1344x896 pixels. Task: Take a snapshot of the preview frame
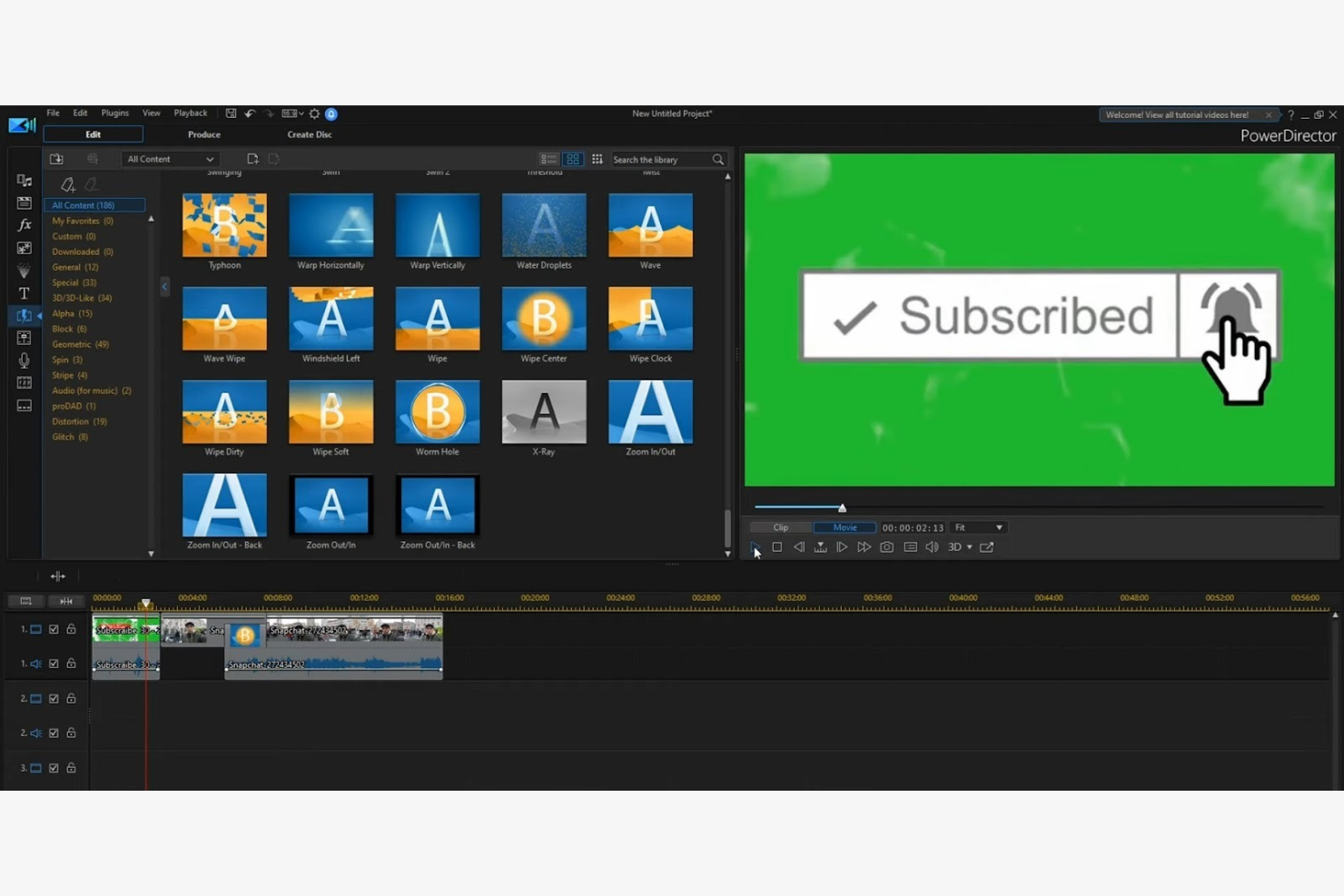point(886,546)
